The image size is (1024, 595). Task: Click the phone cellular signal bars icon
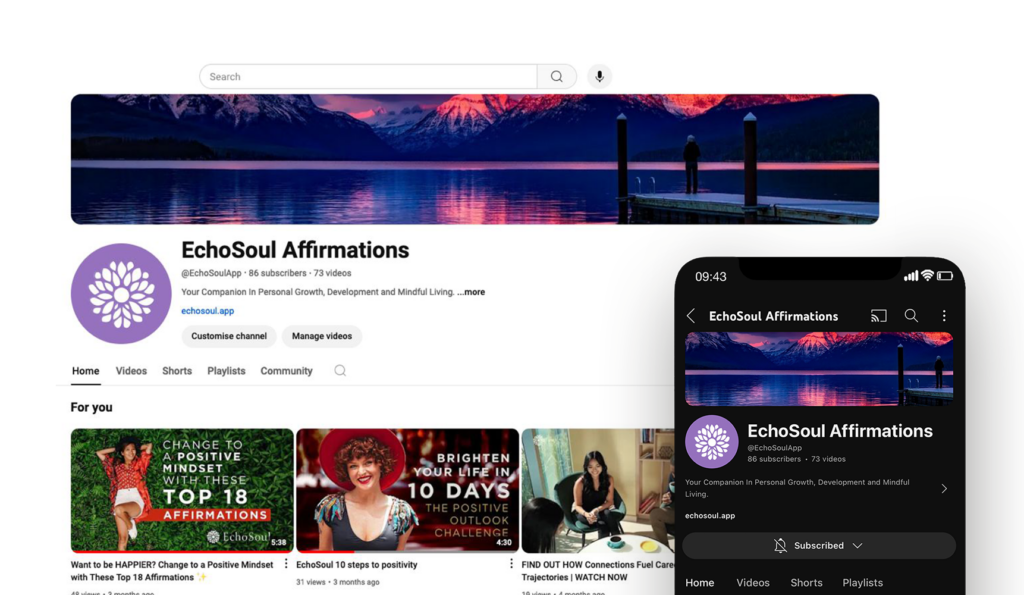910,277
